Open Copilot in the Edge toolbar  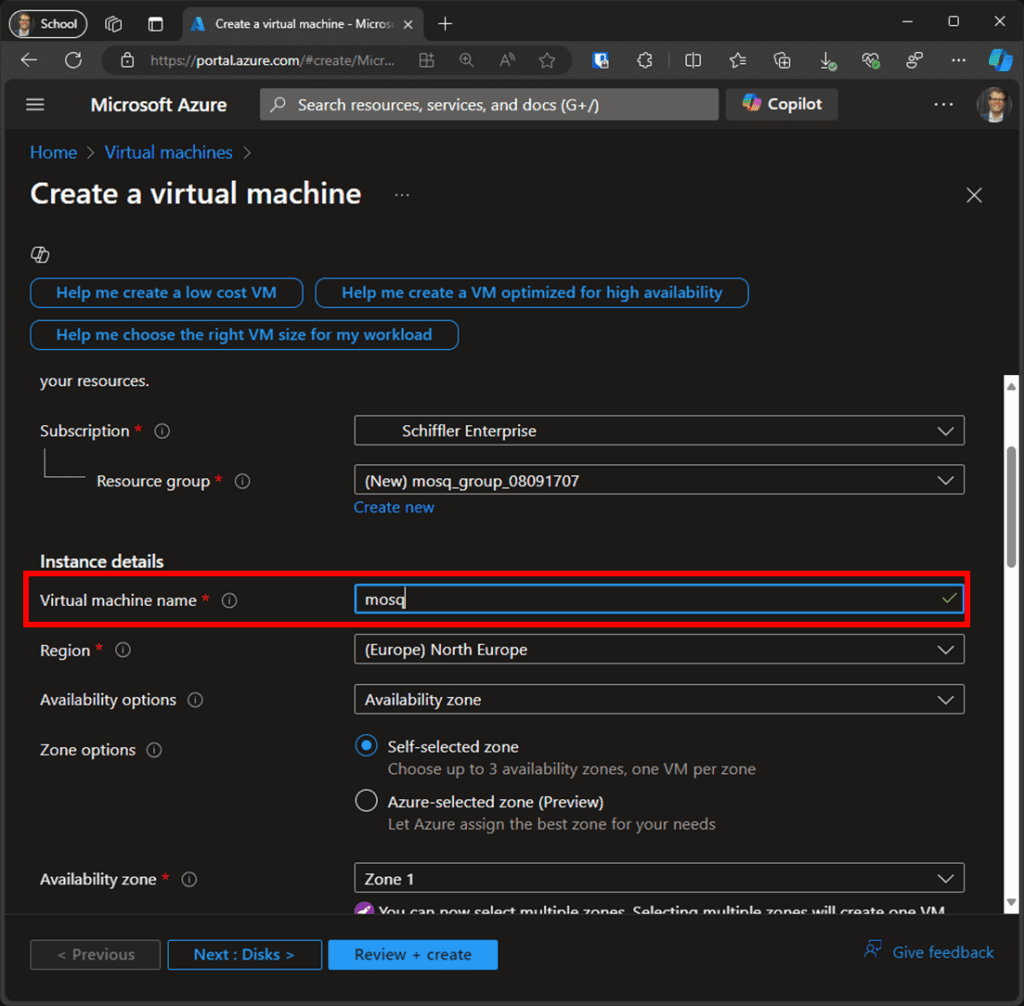tap(1001, 60)
